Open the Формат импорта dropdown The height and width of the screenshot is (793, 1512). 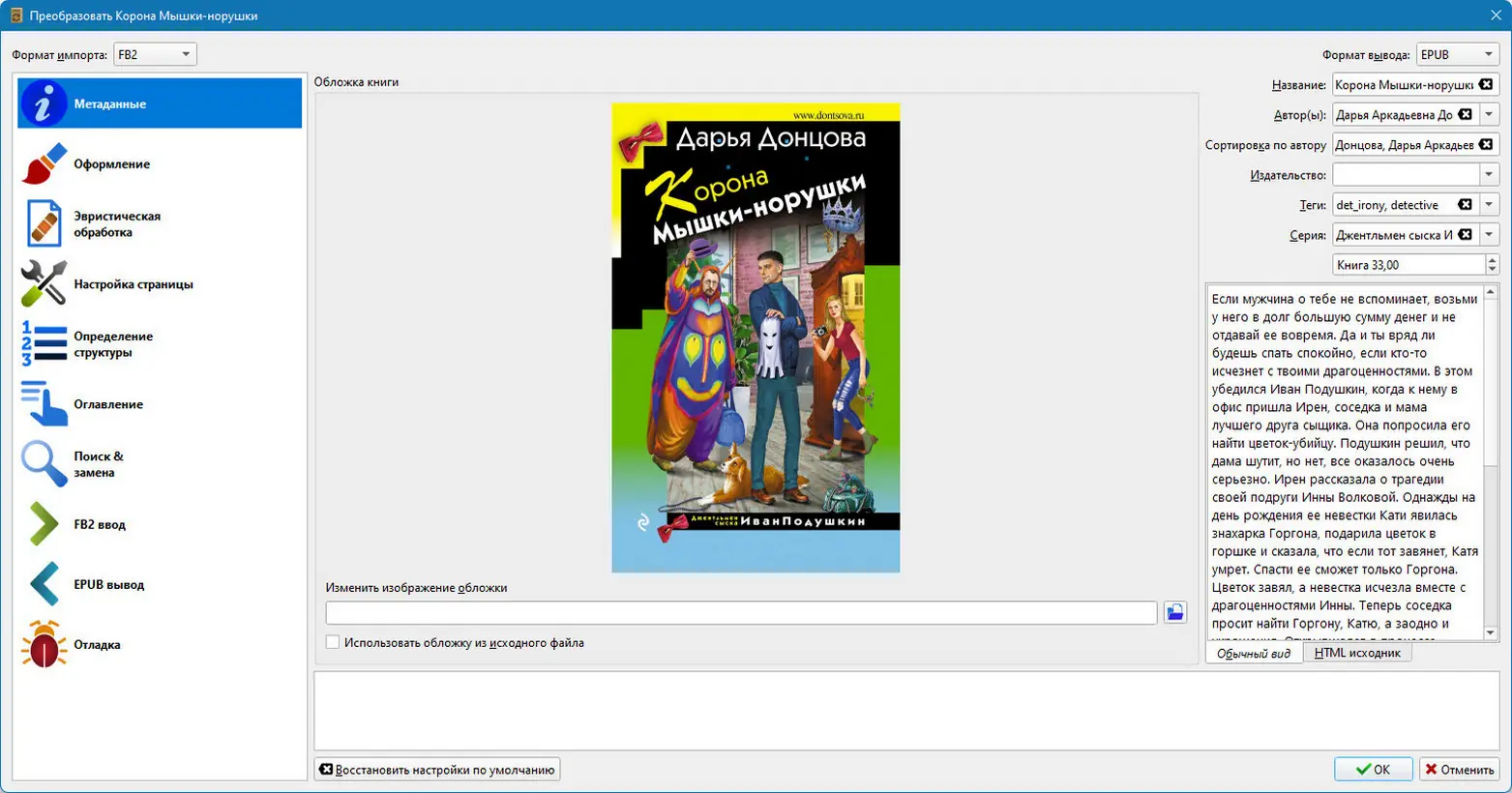pyautogui.click(x=155, y=55)
